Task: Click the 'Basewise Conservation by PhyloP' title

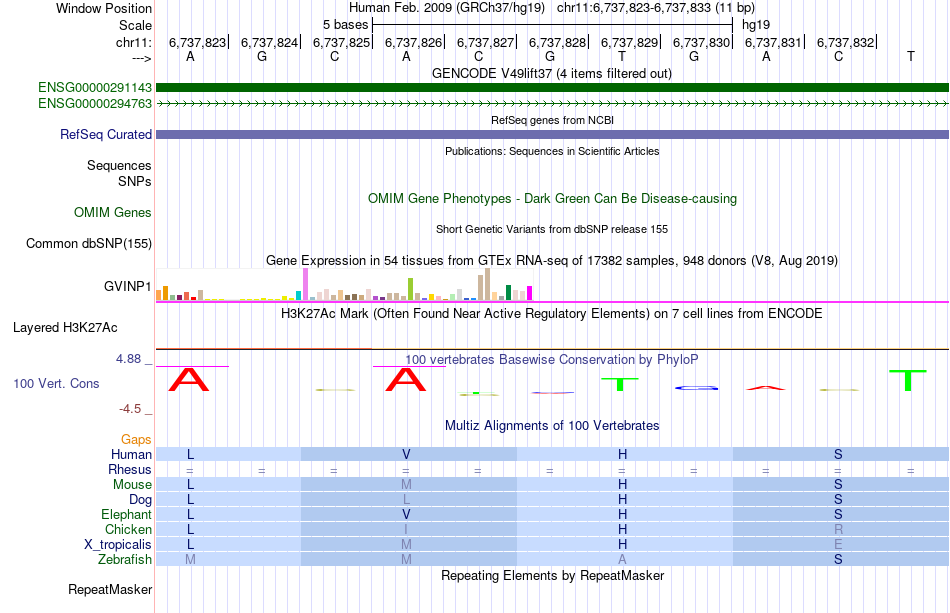Action: (x=552, y=359)
